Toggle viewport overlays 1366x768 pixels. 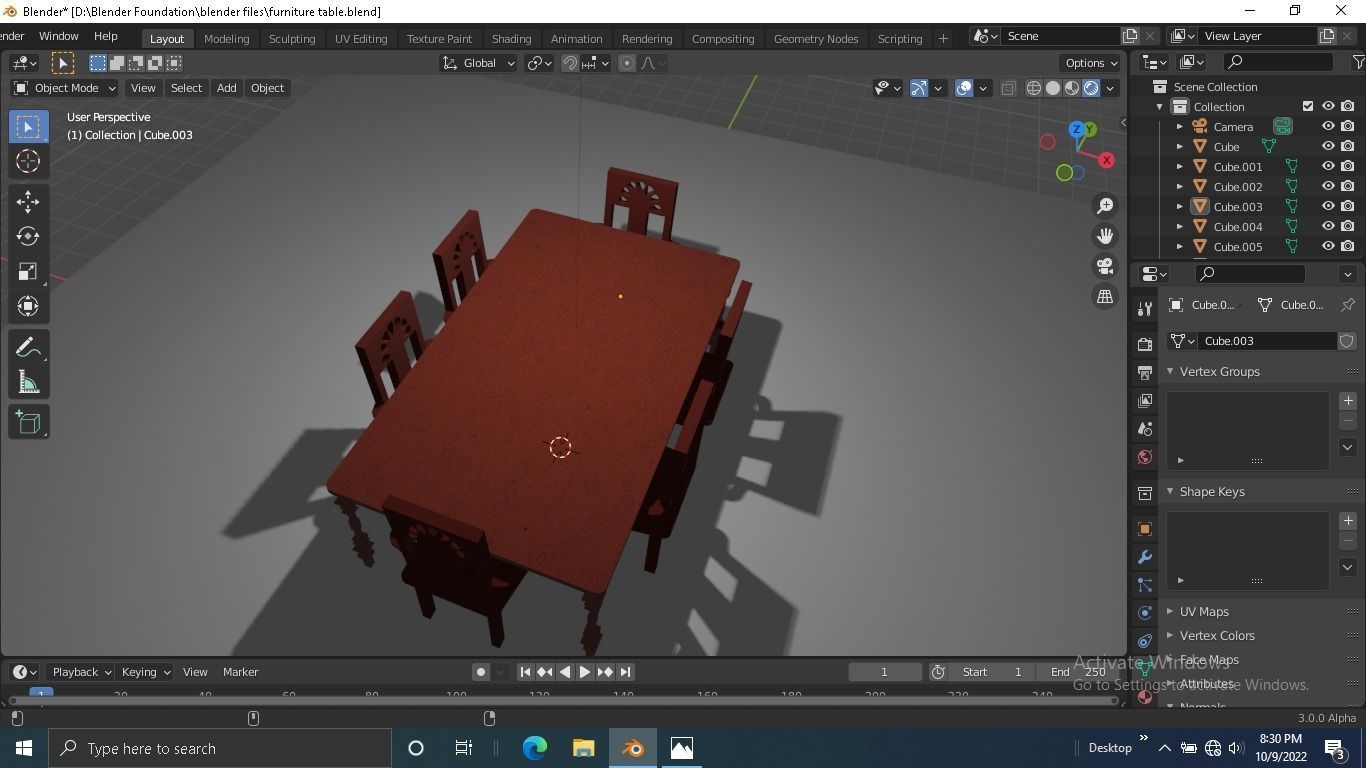tap(964, 88)
